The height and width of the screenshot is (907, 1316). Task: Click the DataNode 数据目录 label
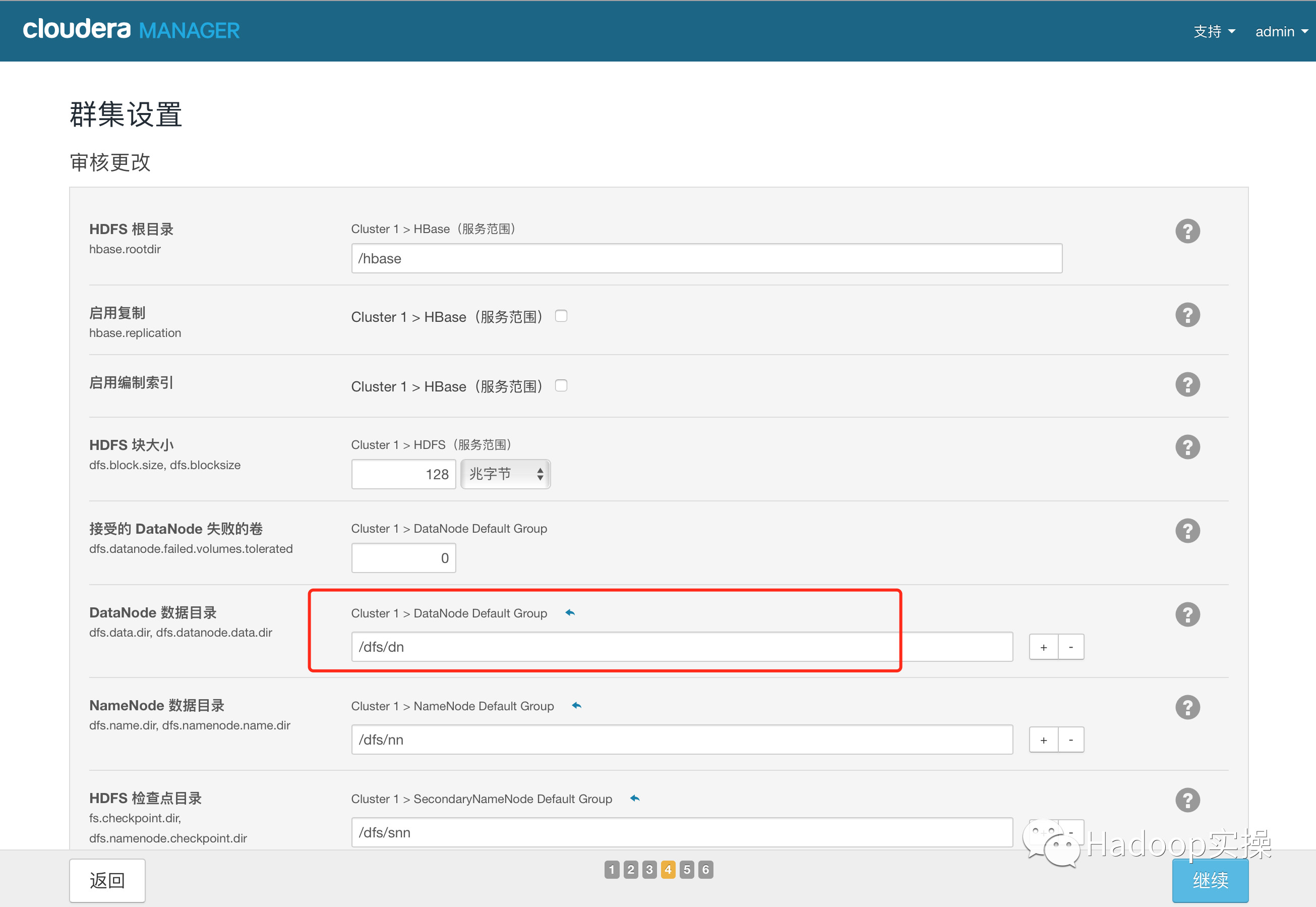click(153, 612)
